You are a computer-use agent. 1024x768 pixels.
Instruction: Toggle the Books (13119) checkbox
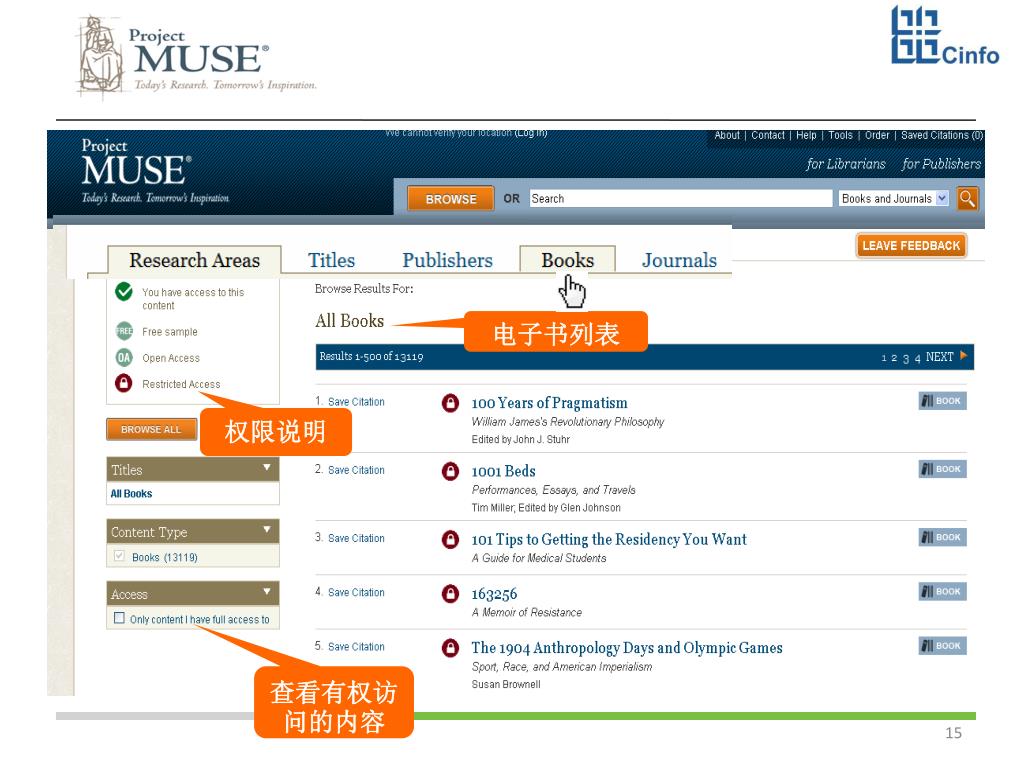tap(119, 556)
